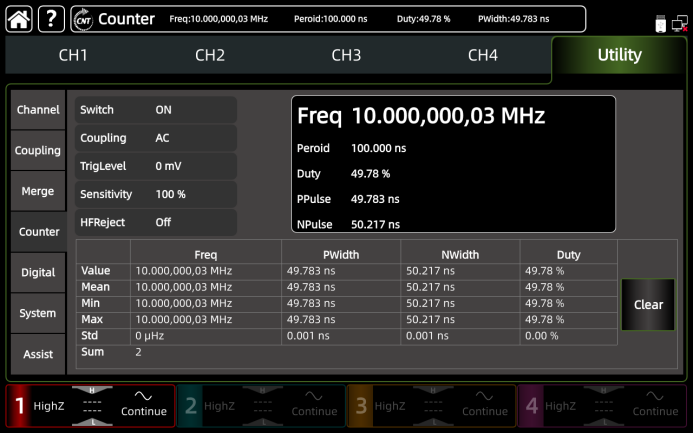Select the Utility tab
This screenshot has height=433, width=693.
coord(620,55)
